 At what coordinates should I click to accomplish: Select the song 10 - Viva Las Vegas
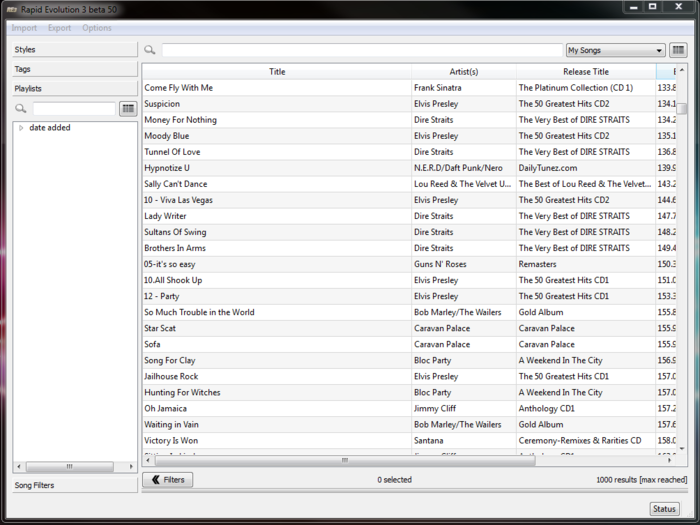tap(277, 200)
